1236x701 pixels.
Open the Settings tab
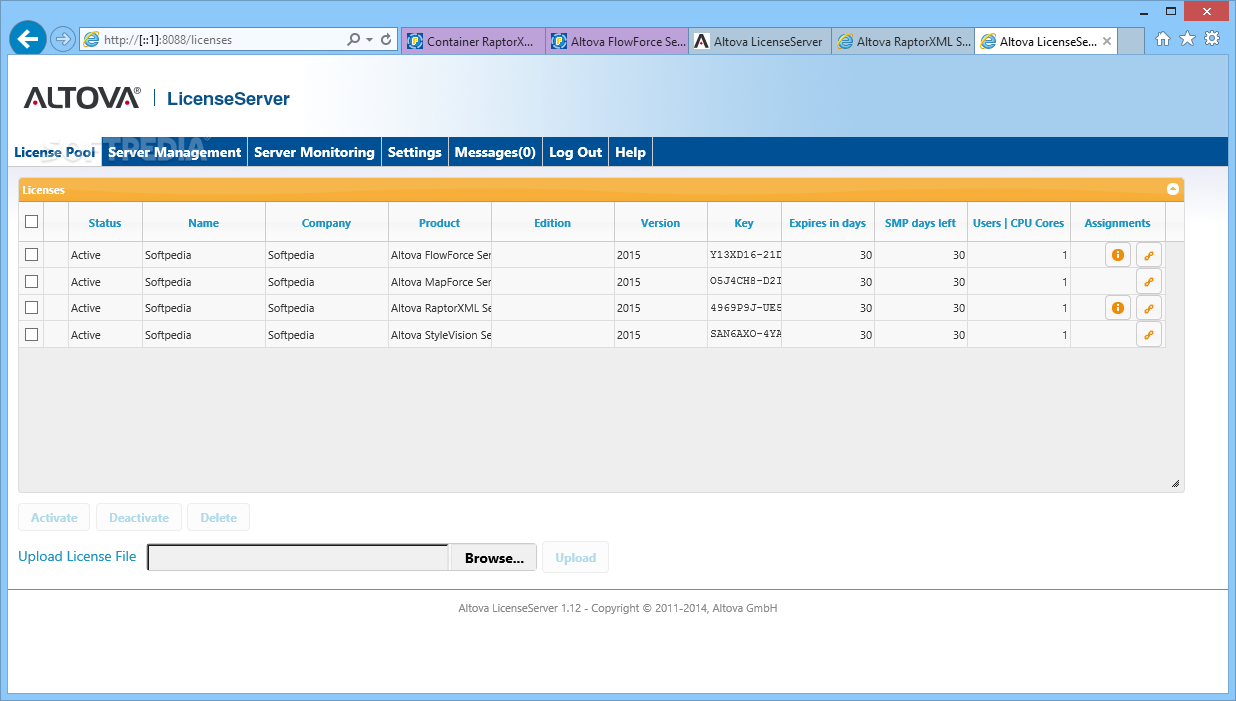point(415,152)
